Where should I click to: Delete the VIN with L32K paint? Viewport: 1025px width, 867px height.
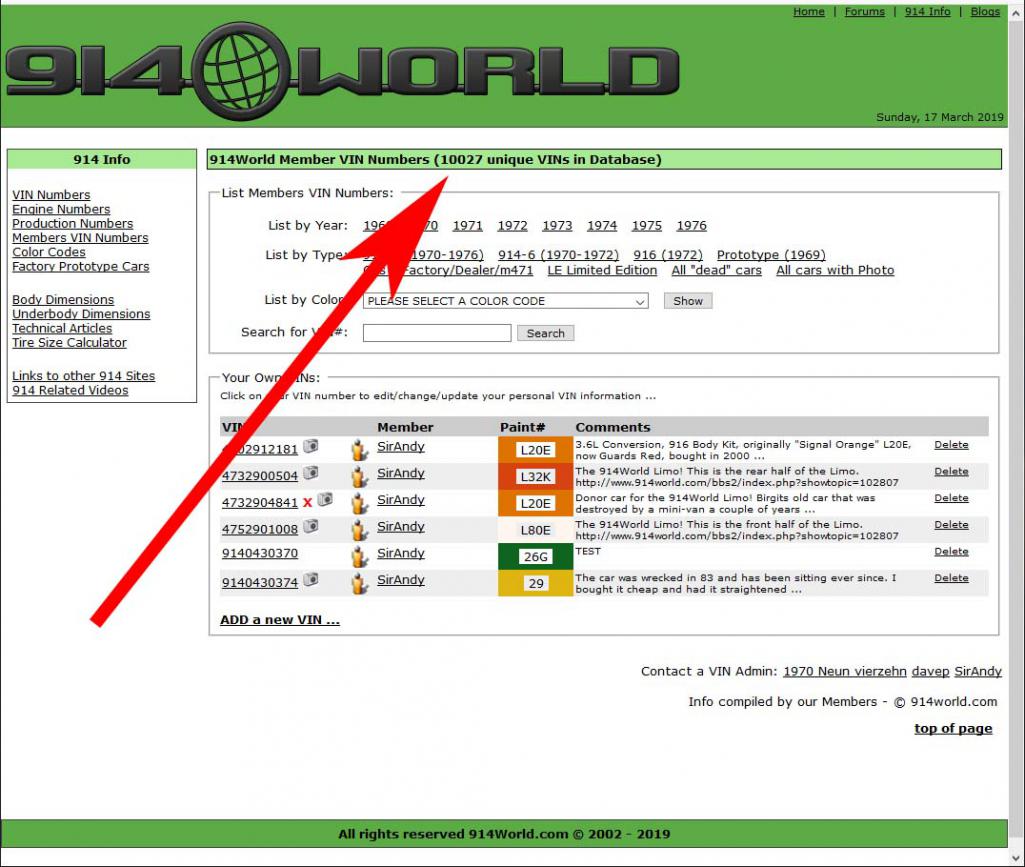point(951,471)
